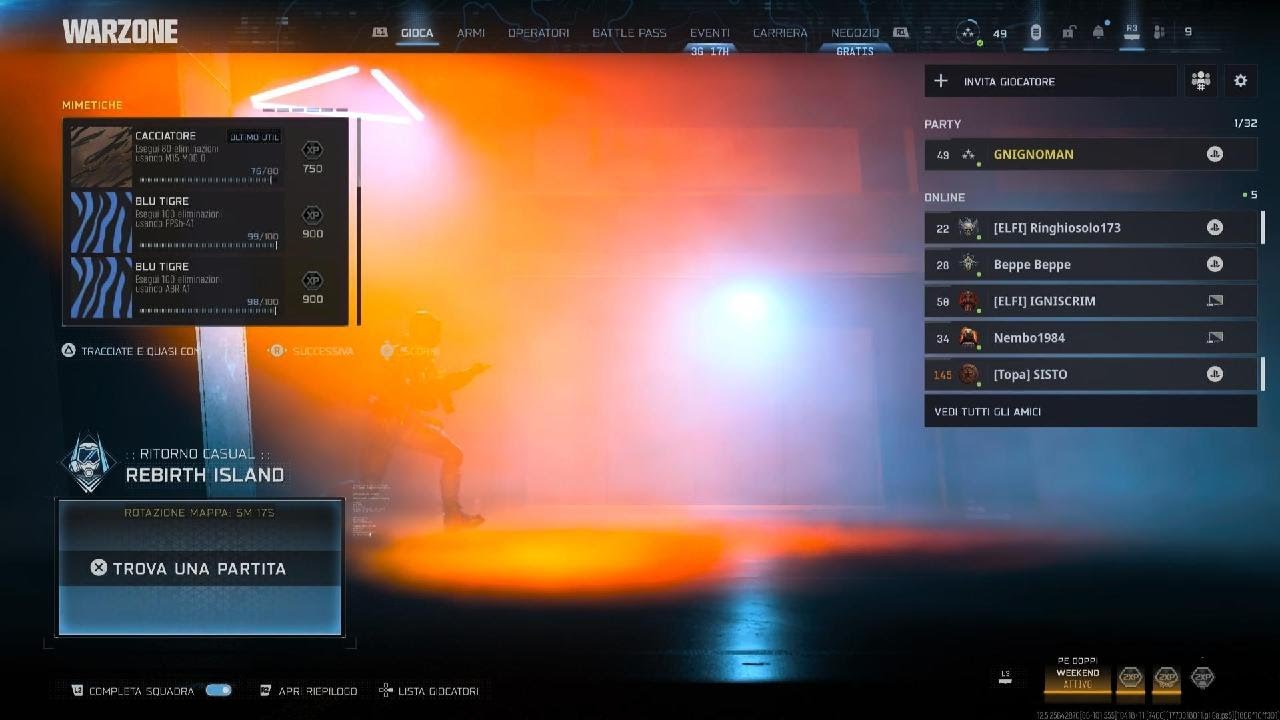Click INVITA GIOCATORE button
This screenshot has width=1280, height=720.
[1051, 81]
